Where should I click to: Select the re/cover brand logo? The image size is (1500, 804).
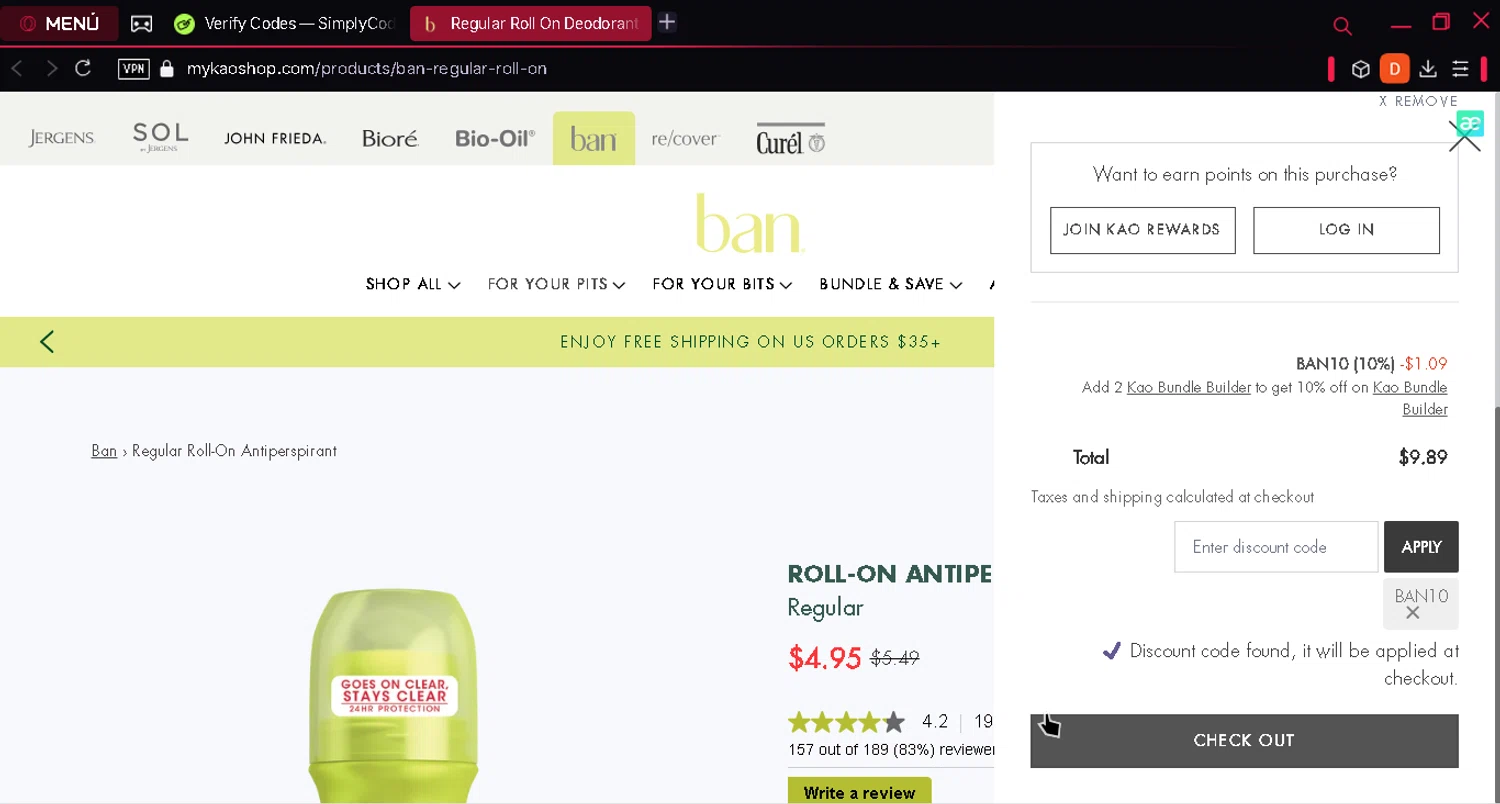(x=685, y=138)
